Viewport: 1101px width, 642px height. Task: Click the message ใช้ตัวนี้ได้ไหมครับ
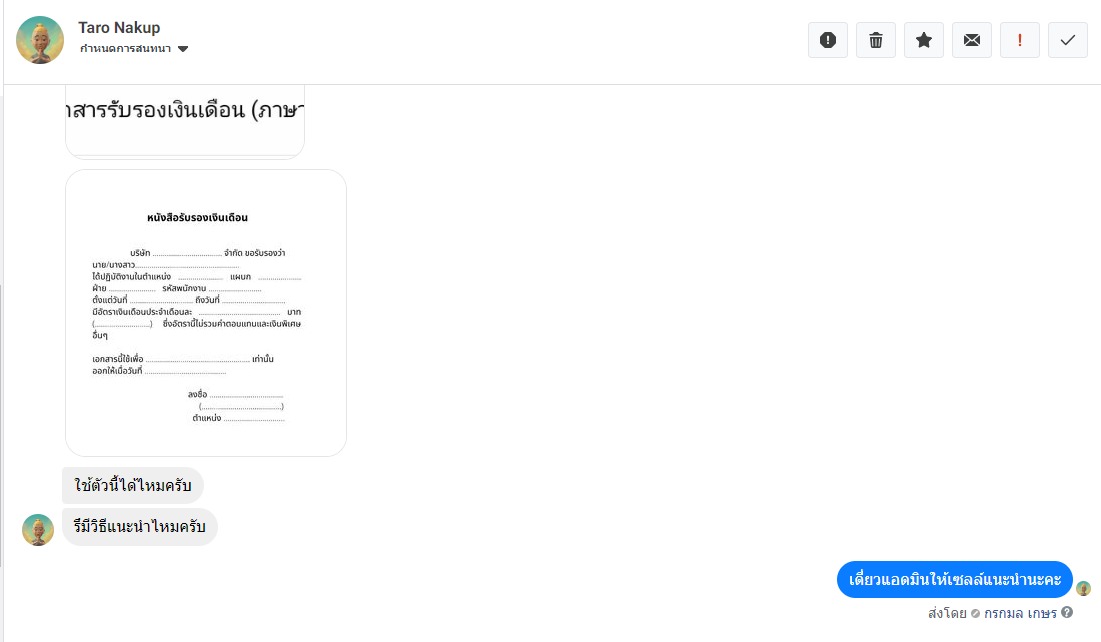pos(133,486)
